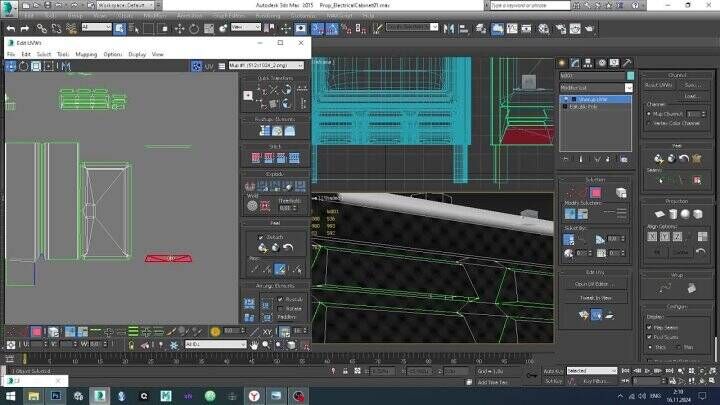Click the Render Production teapot icon

(589, 28)
